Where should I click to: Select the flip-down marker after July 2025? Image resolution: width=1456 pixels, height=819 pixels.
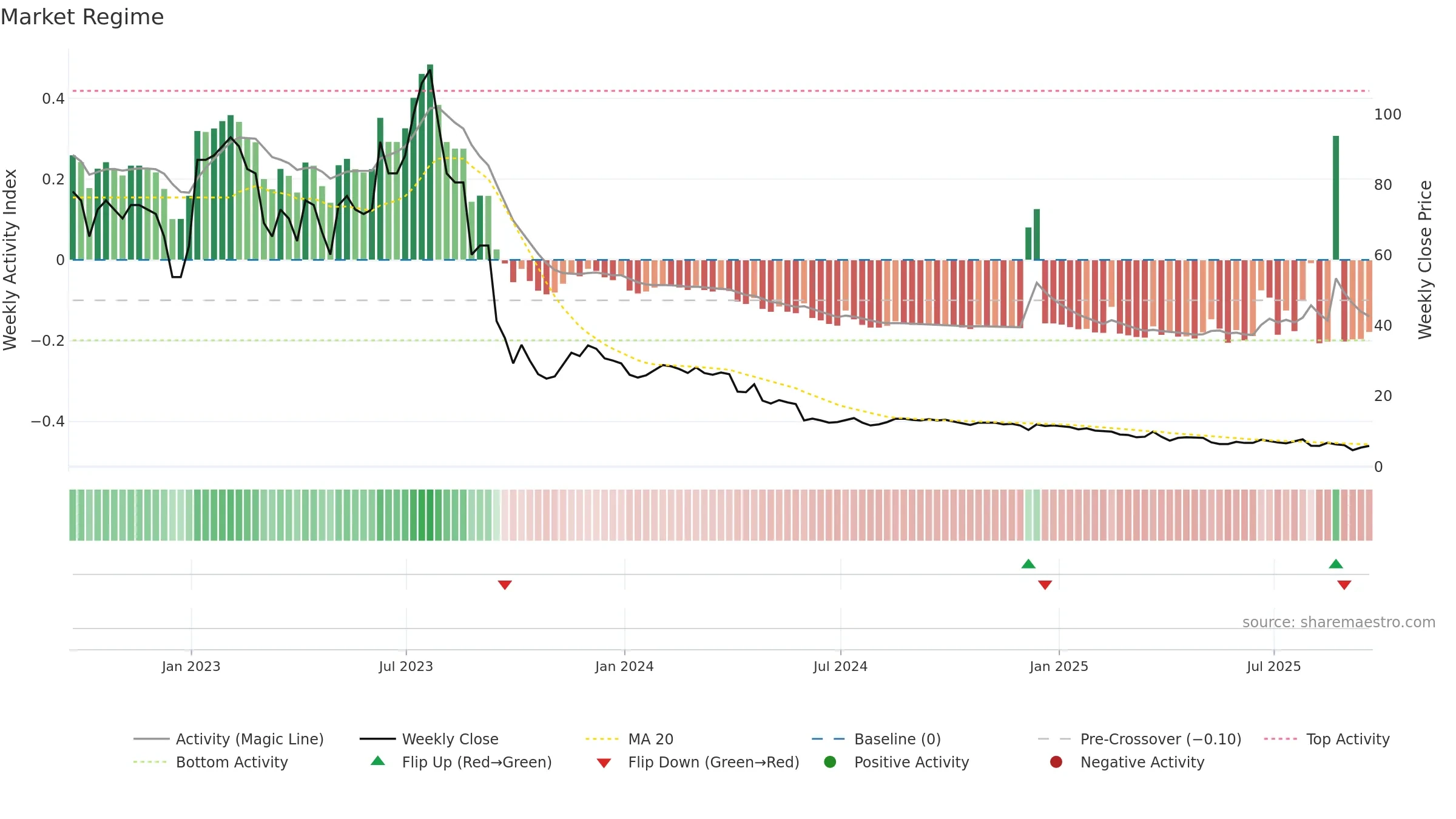[x=1344, y=585]
